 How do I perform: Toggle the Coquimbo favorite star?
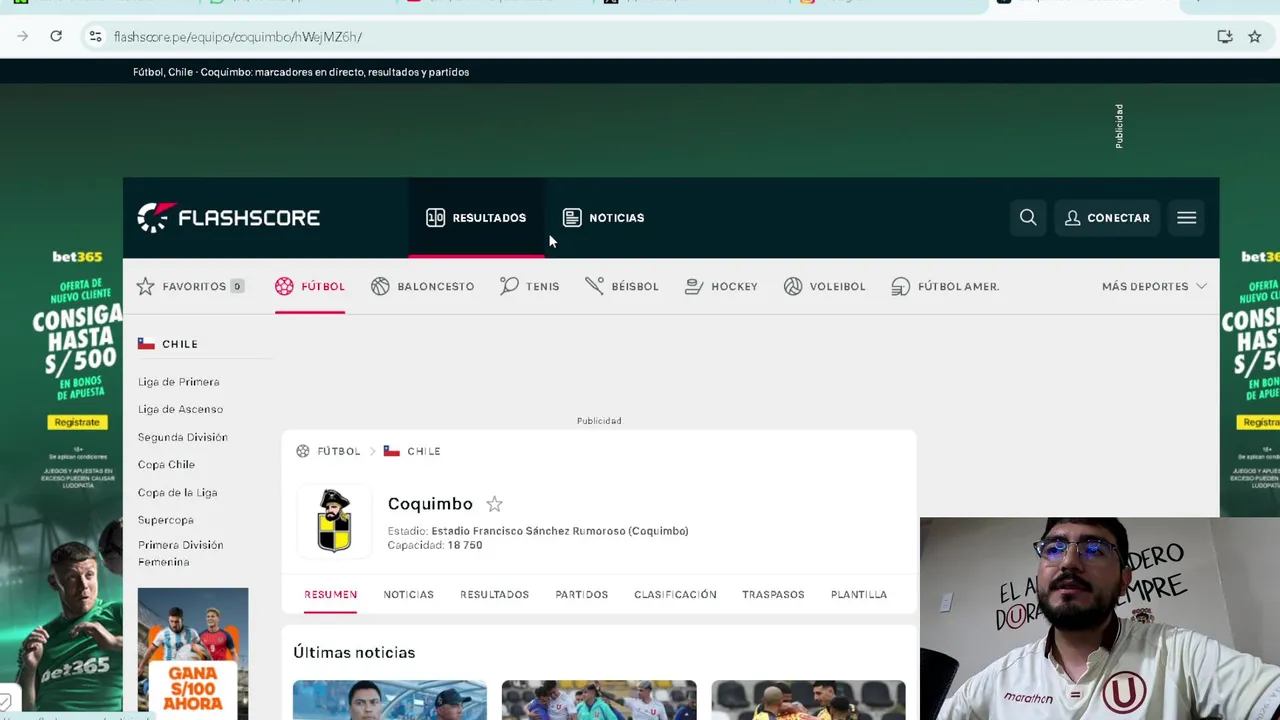pos(494,504)
